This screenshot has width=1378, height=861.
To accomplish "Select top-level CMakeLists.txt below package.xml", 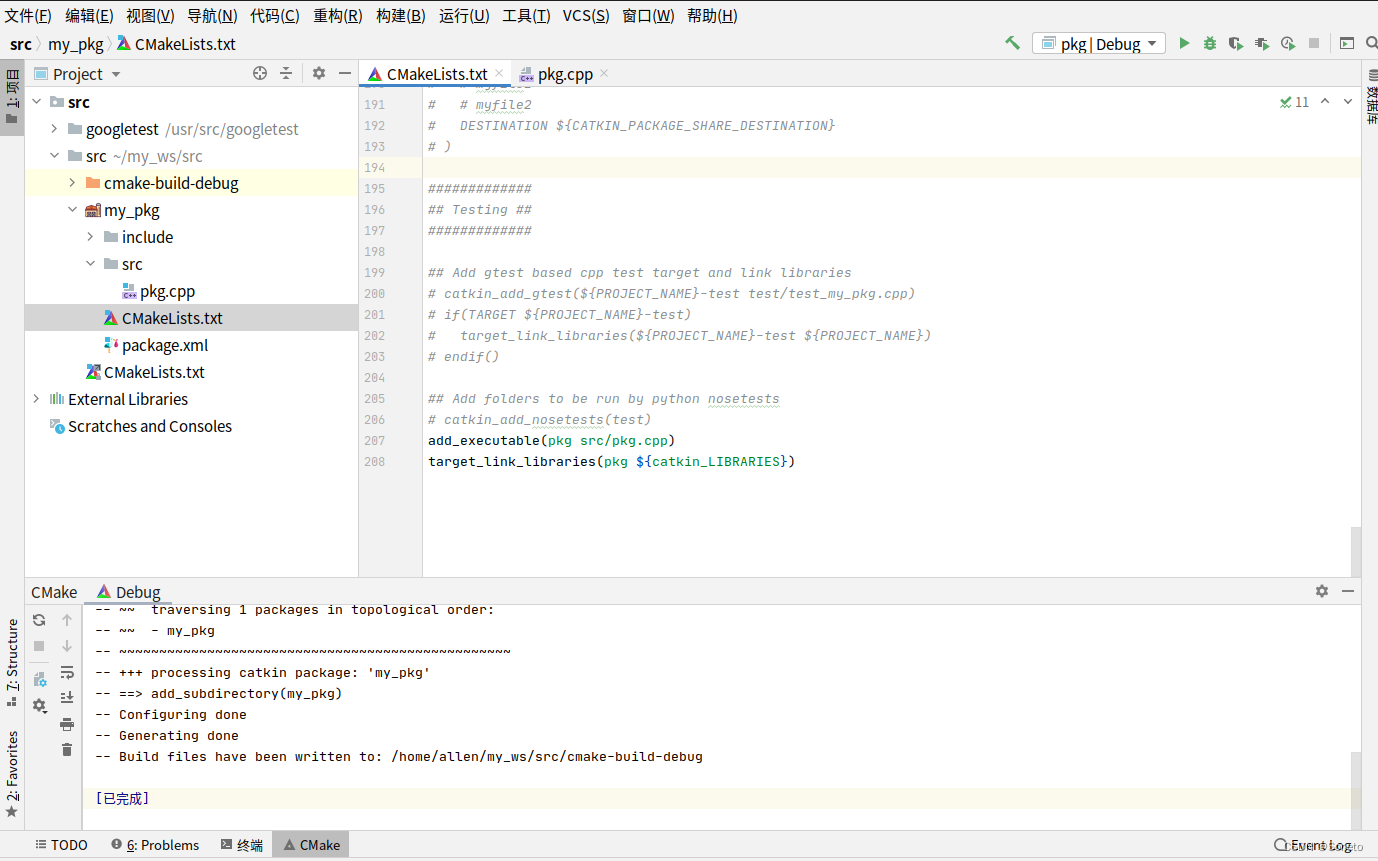I will tap(154, 372).
